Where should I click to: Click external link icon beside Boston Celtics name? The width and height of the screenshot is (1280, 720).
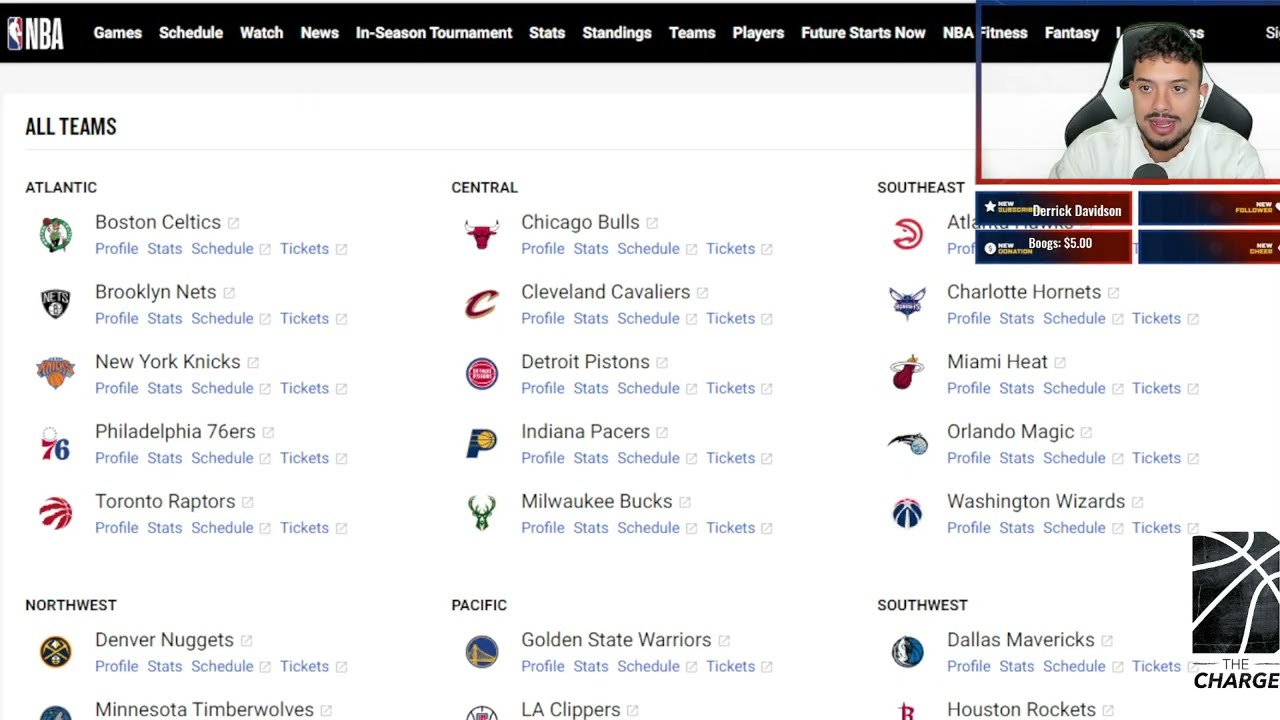(233, 223)
